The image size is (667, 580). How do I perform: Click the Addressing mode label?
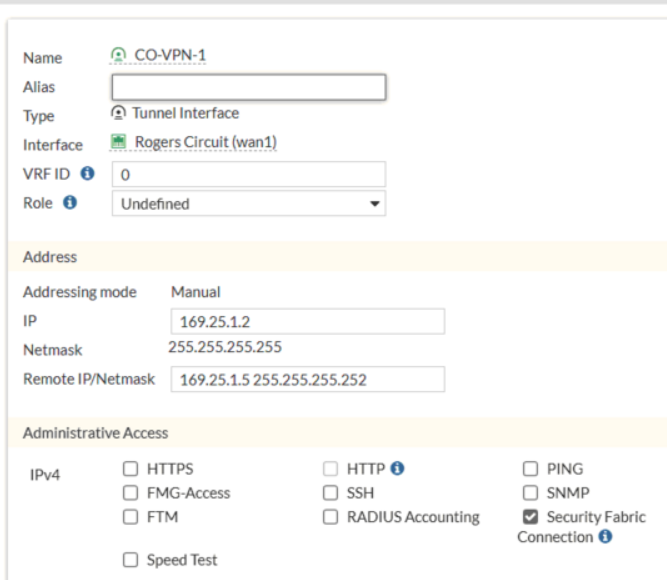tap(80, 292)
